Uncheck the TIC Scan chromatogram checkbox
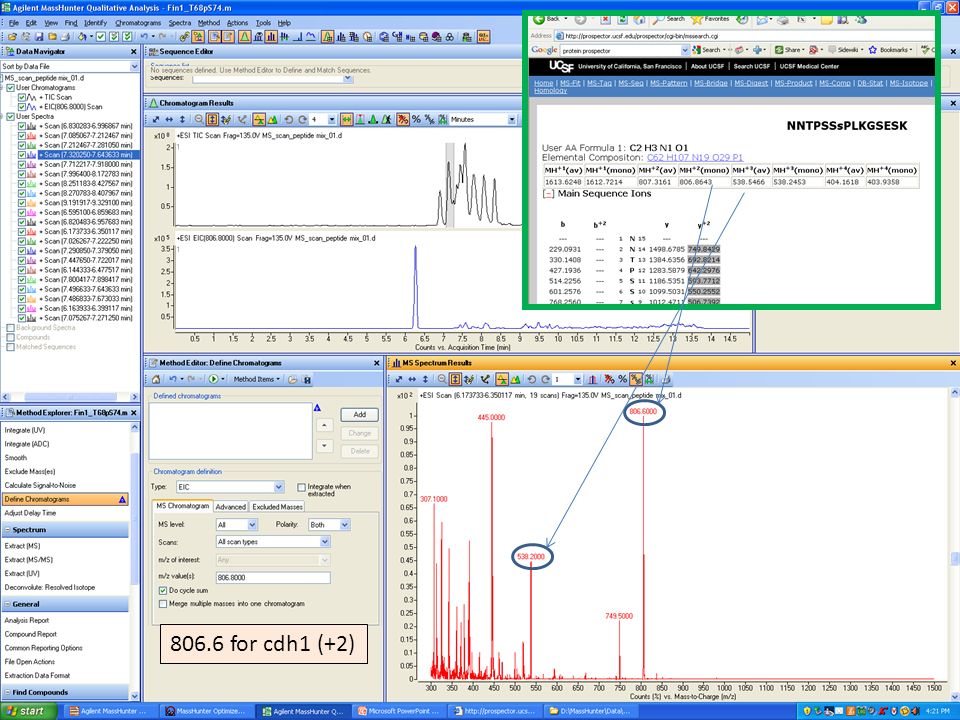The width and height of the screenshot is (960, 720). click(x=22, y=97)
